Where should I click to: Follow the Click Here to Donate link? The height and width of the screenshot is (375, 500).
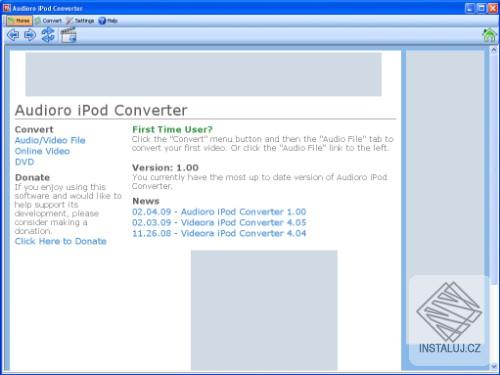point(61,241)
